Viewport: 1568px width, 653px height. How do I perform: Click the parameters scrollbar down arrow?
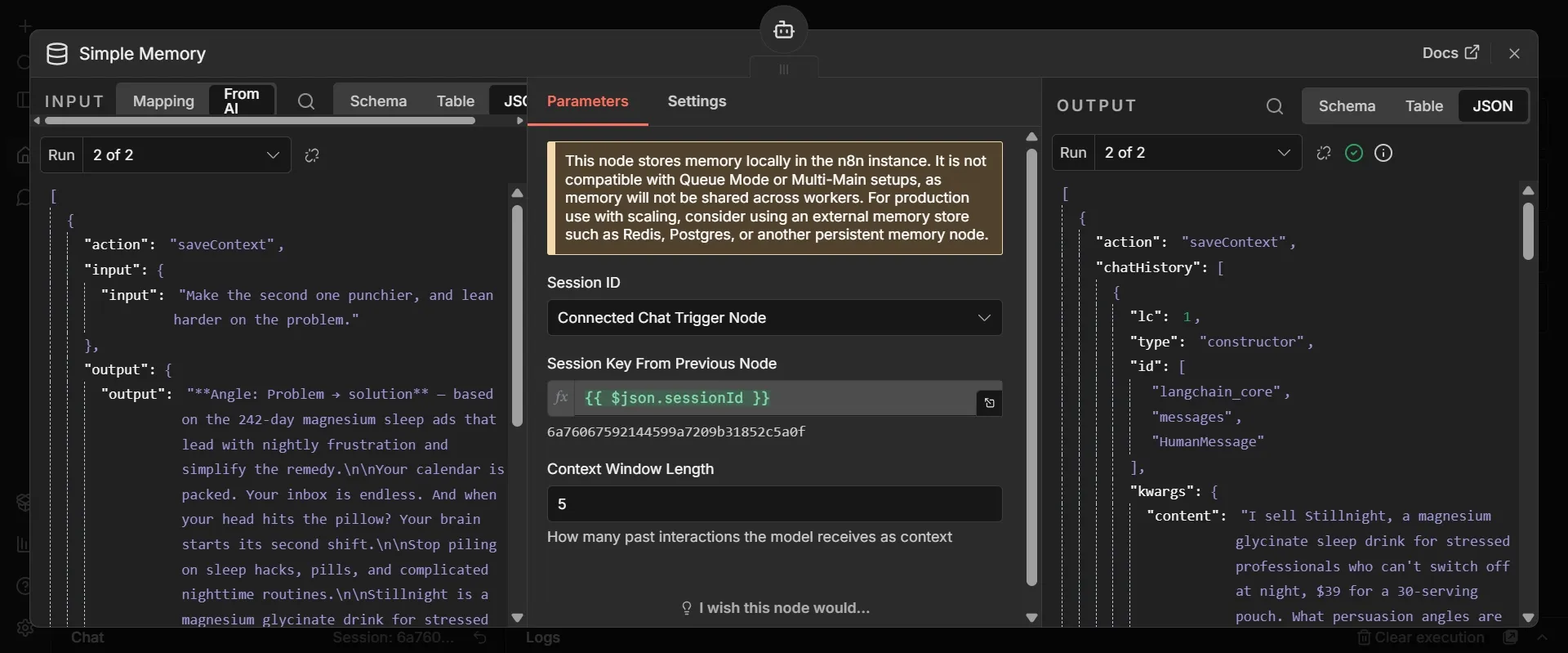coord(1031,618)
